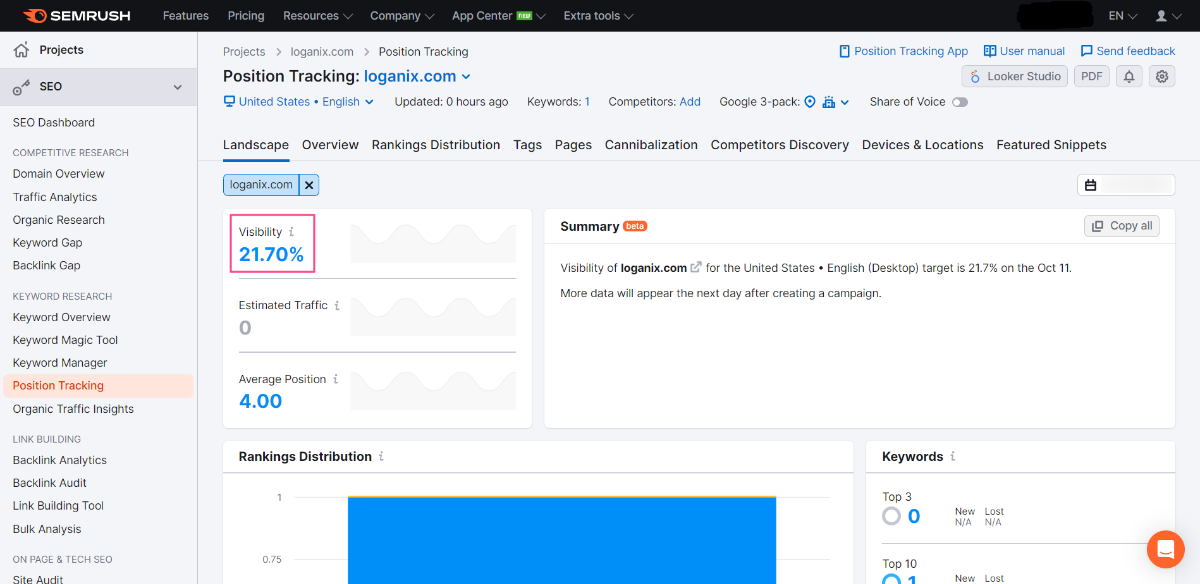Export report with PDF button
1200x584 pixels.
[1092, 76]
